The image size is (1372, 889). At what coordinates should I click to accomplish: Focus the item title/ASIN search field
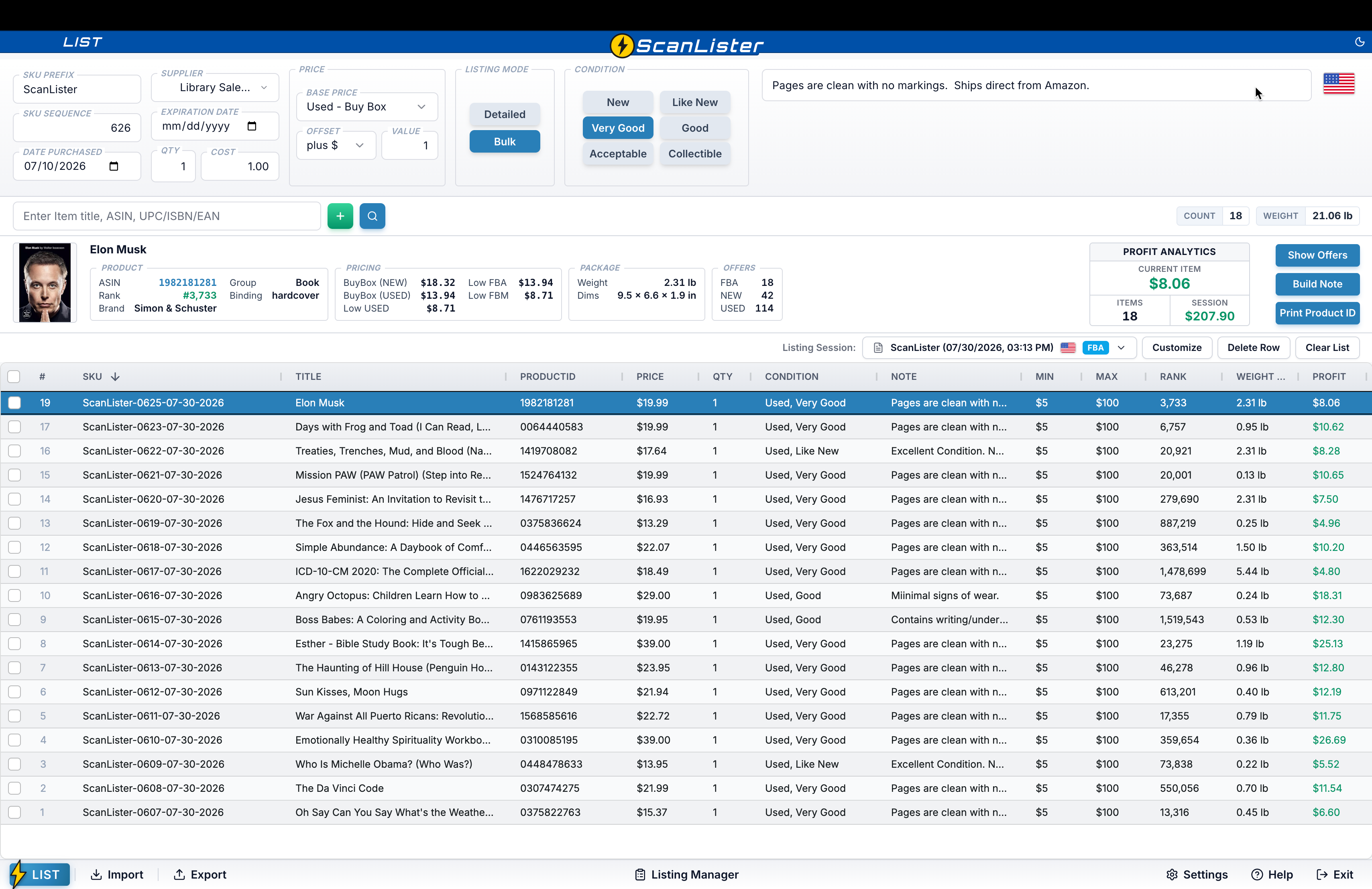(x=167, y=216)
